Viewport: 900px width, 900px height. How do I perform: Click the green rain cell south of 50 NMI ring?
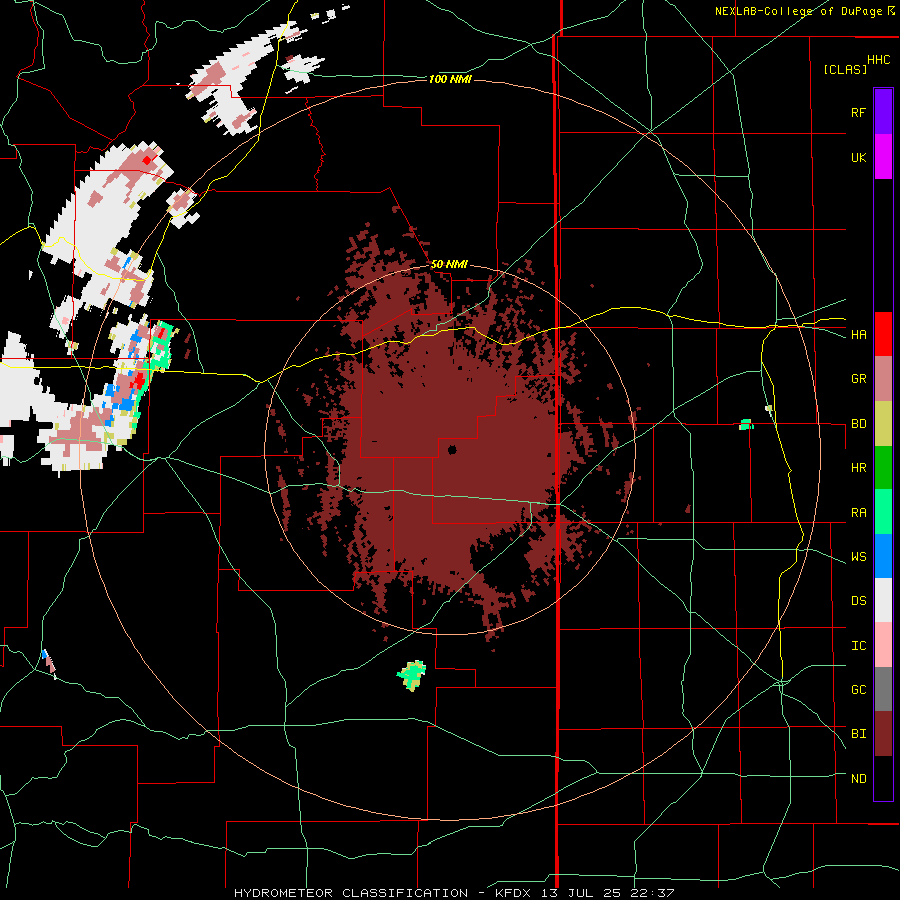[412, 674]
